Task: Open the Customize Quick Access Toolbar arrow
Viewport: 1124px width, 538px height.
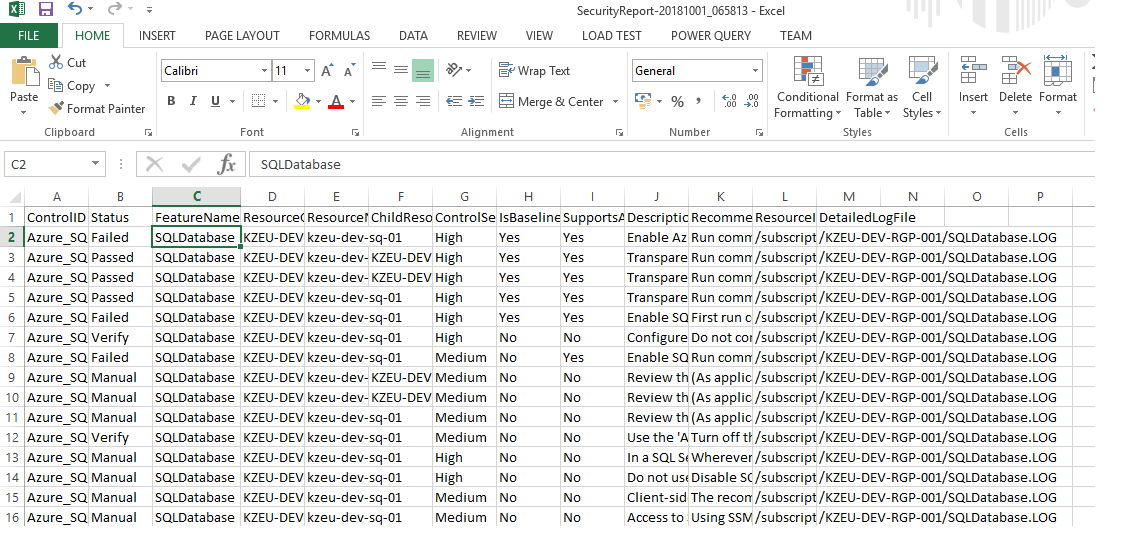Action: tap(149, 10)
